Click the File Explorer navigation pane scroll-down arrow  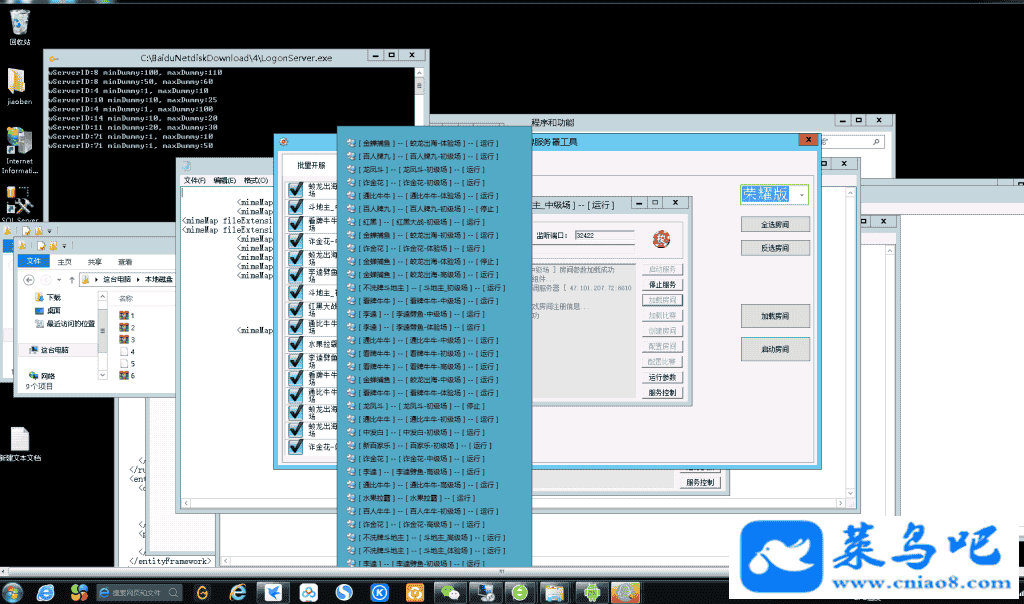[101, 374]
